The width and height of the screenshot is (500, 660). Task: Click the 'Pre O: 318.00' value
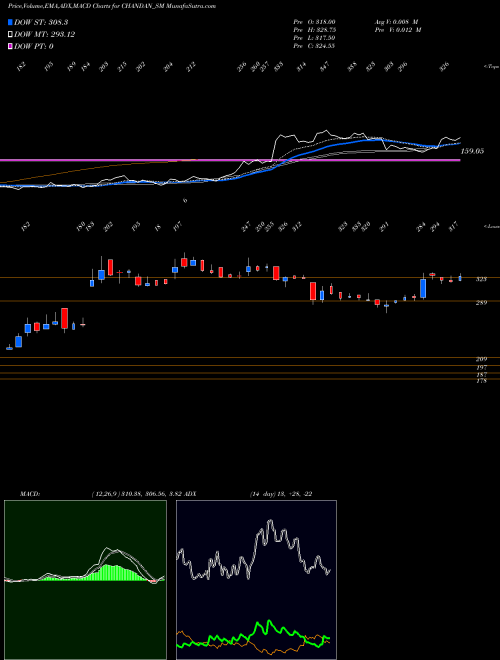314,22
